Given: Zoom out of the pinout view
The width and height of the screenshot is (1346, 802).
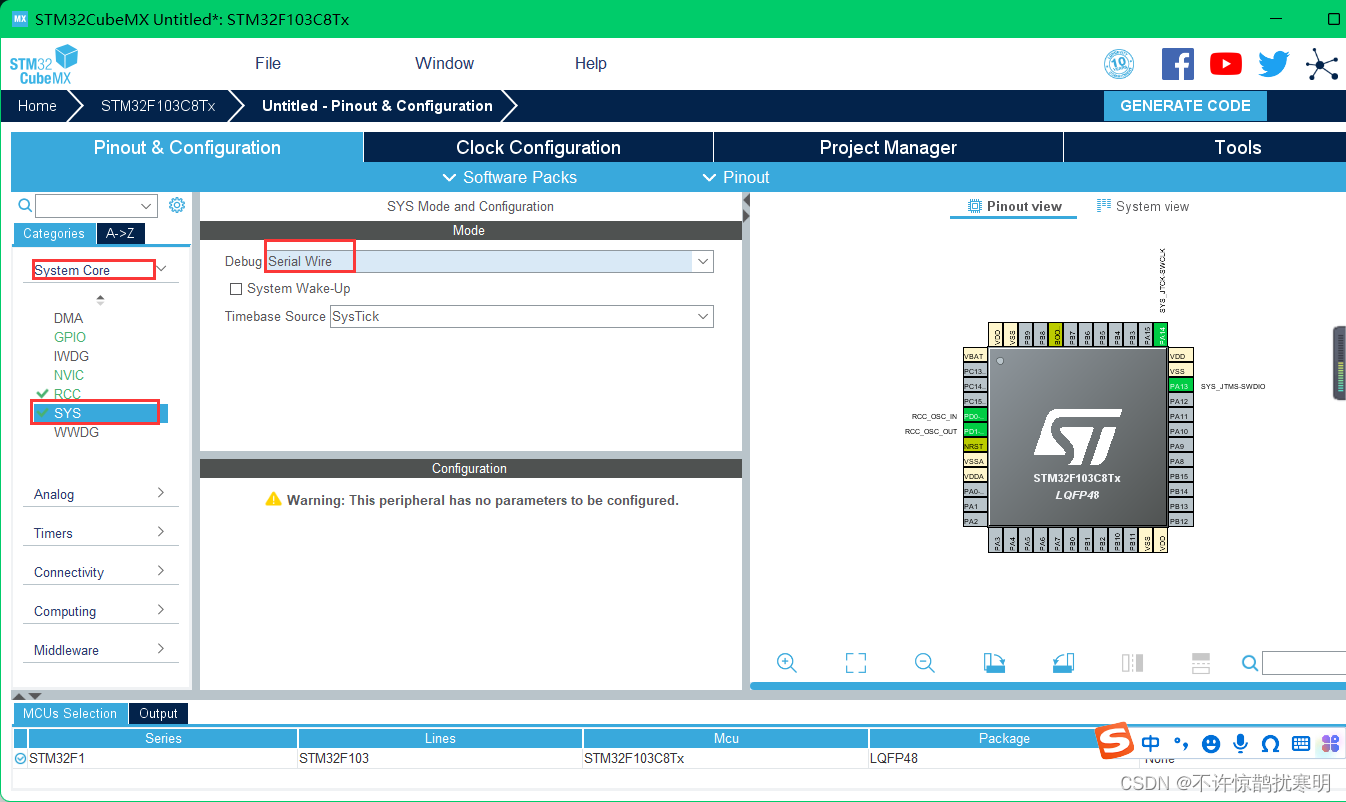Looking at the screenshot, I should click(x=925, y=663).
